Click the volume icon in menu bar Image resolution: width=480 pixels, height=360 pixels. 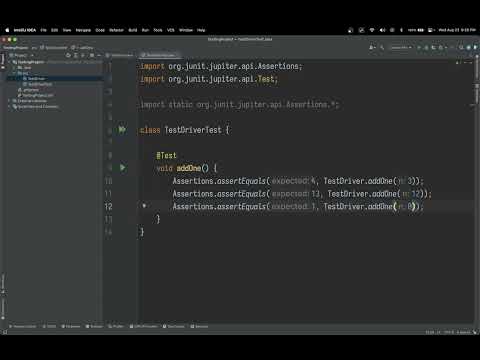tap(382, 30)
